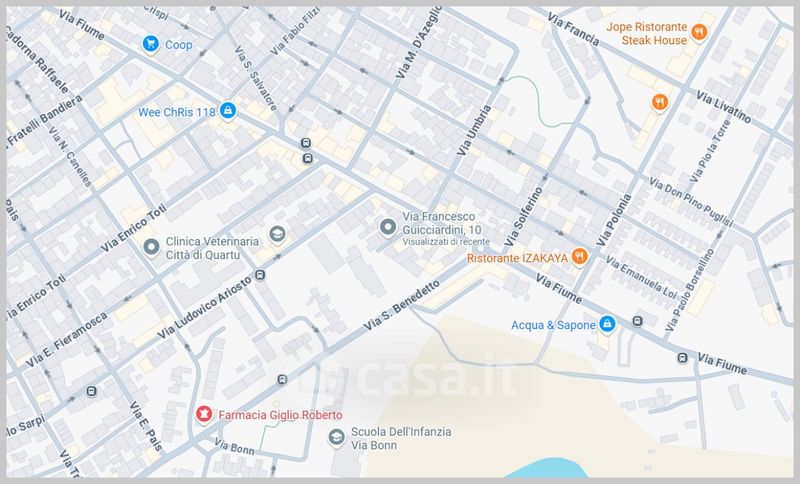This screenshot has width=800, height=484.
Task: Click the bus stop icon on Via Ludovico Ariosto
Action: pos(260,275)
